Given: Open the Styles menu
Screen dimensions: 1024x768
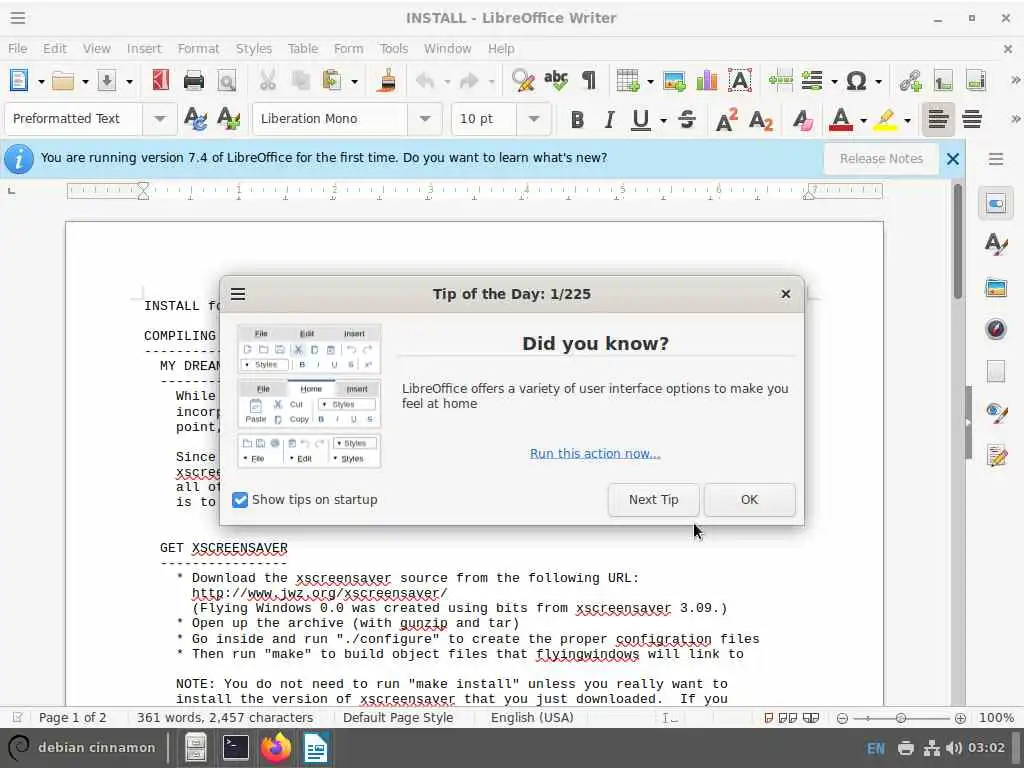Looking at the screenshot, I should tap(253, 48).
